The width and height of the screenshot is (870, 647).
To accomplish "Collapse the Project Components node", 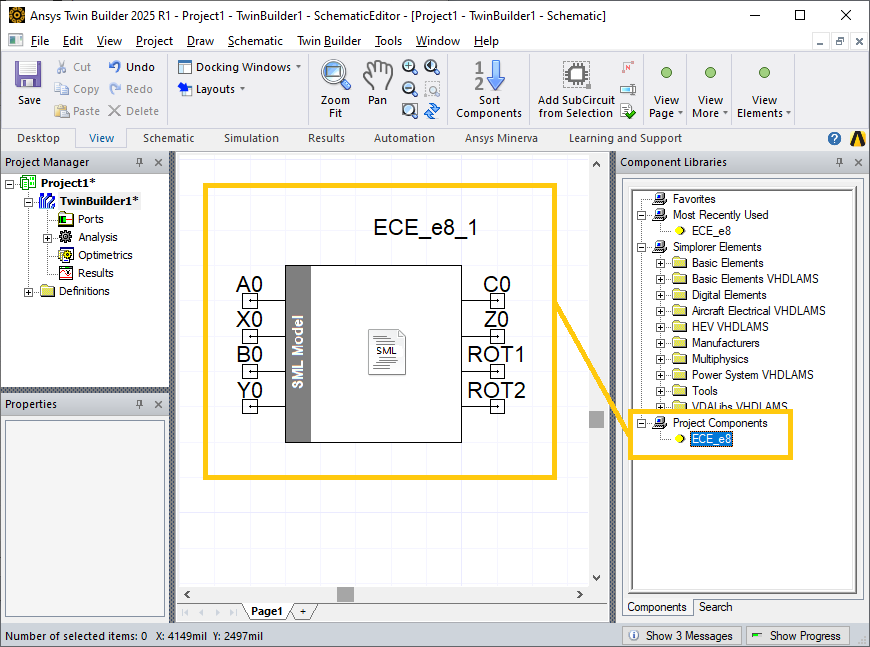I will pos(641,423).
